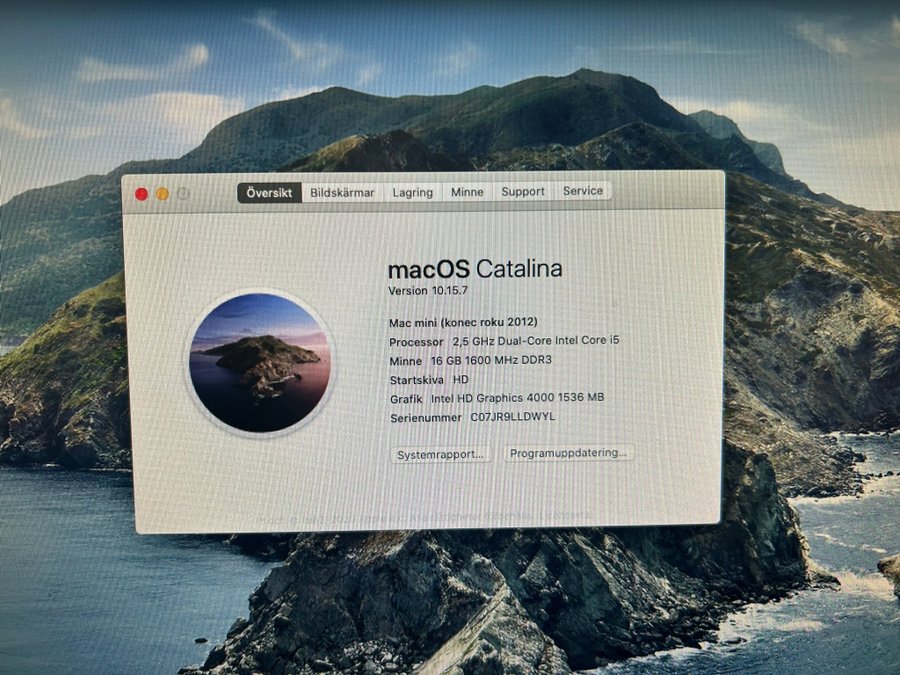Click the greyed-out zoom window button

click(183, 194)
